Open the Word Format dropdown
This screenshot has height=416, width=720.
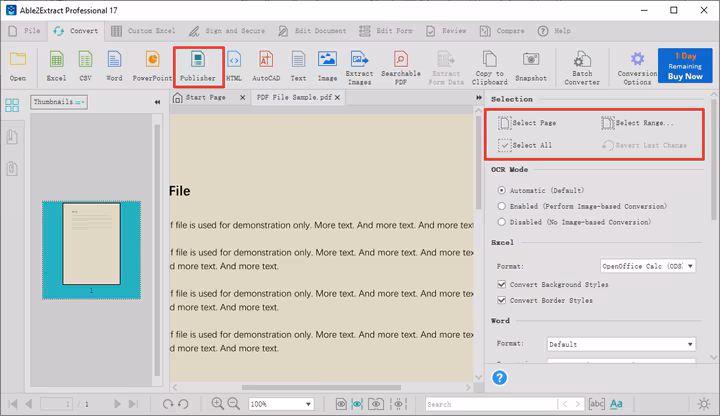pos(621,344)
